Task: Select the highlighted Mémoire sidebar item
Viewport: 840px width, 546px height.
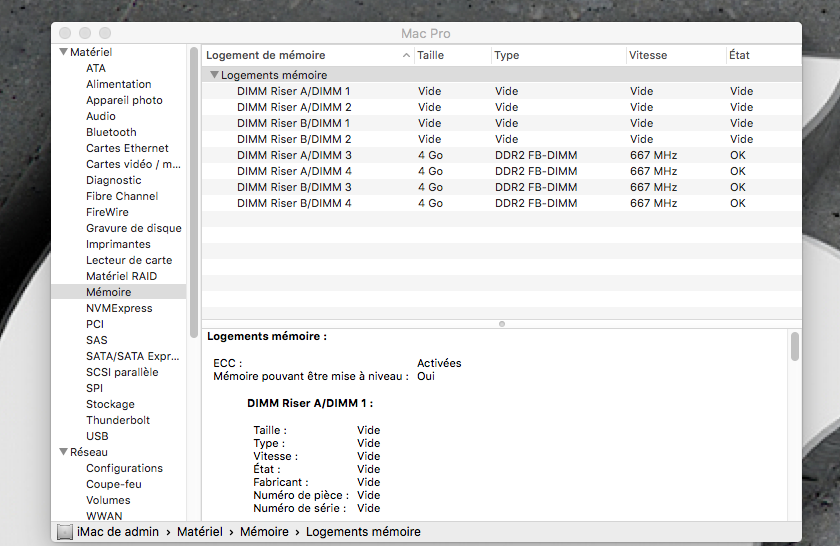Action: click(x=118, y=292)
